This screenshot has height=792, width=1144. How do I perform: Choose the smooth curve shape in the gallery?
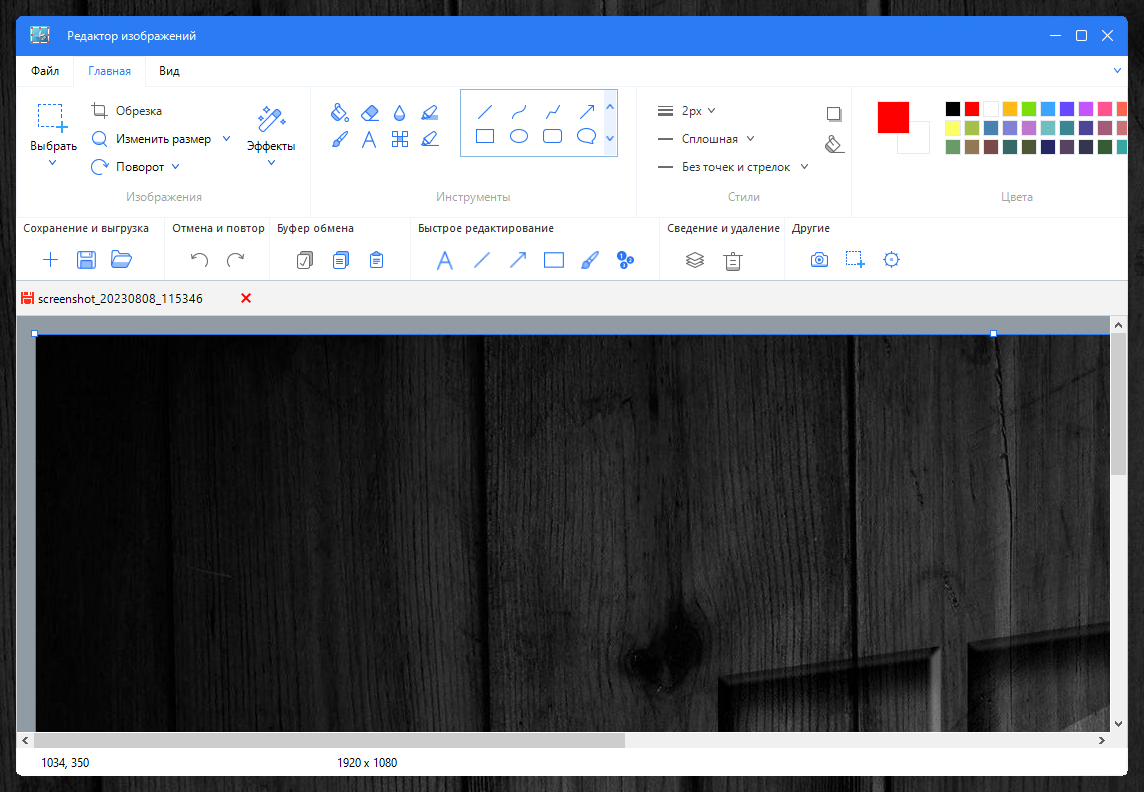pos(519,112)
